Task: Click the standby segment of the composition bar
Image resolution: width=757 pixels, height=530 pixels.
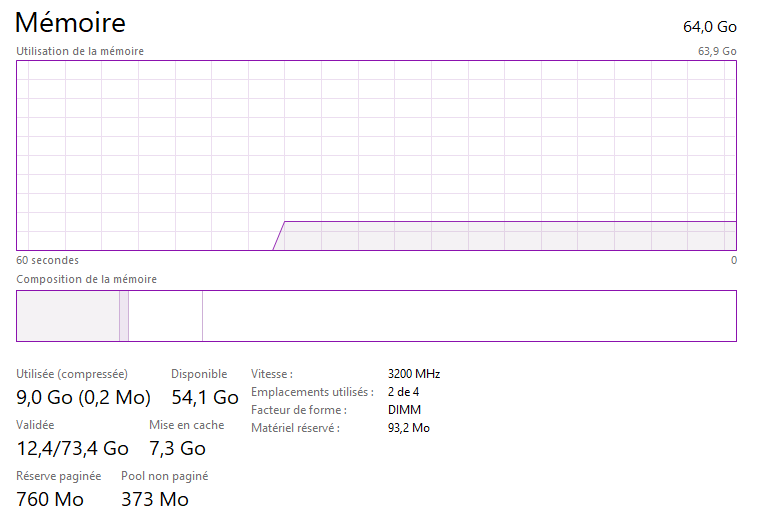Action: click(165, 316)
